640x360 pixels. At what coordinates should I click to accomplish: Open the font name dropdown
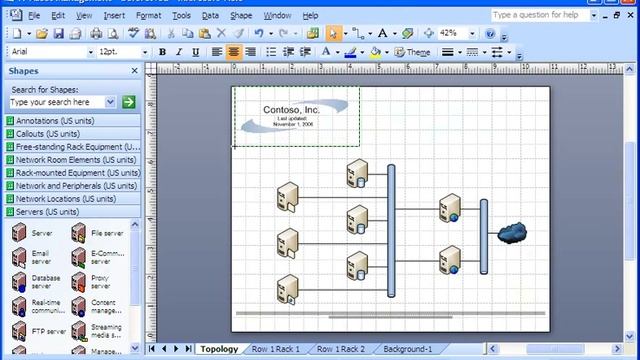(x=91, y=52)
